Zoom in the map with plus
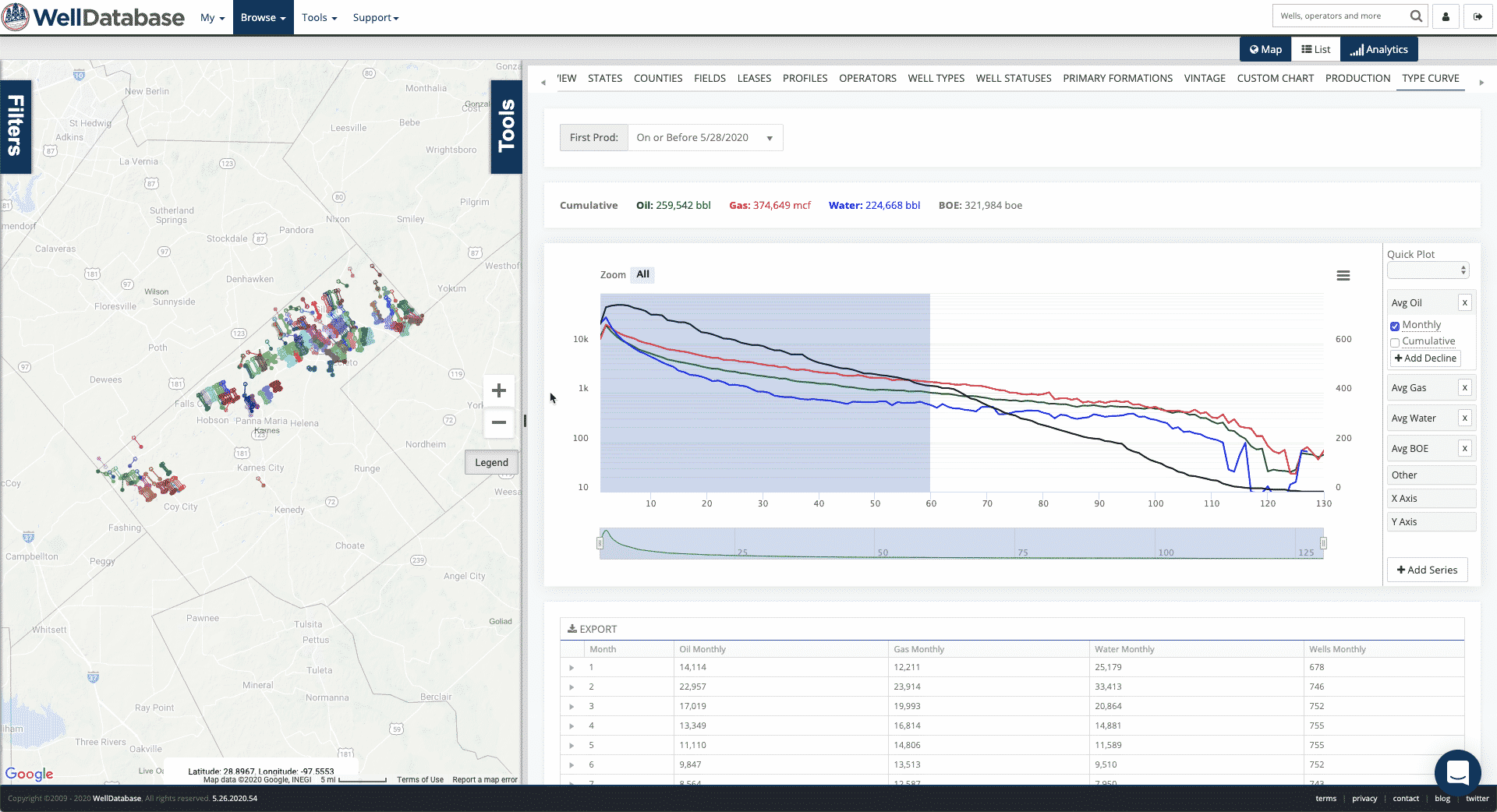 pyautogui.click(x=499, y=390)
